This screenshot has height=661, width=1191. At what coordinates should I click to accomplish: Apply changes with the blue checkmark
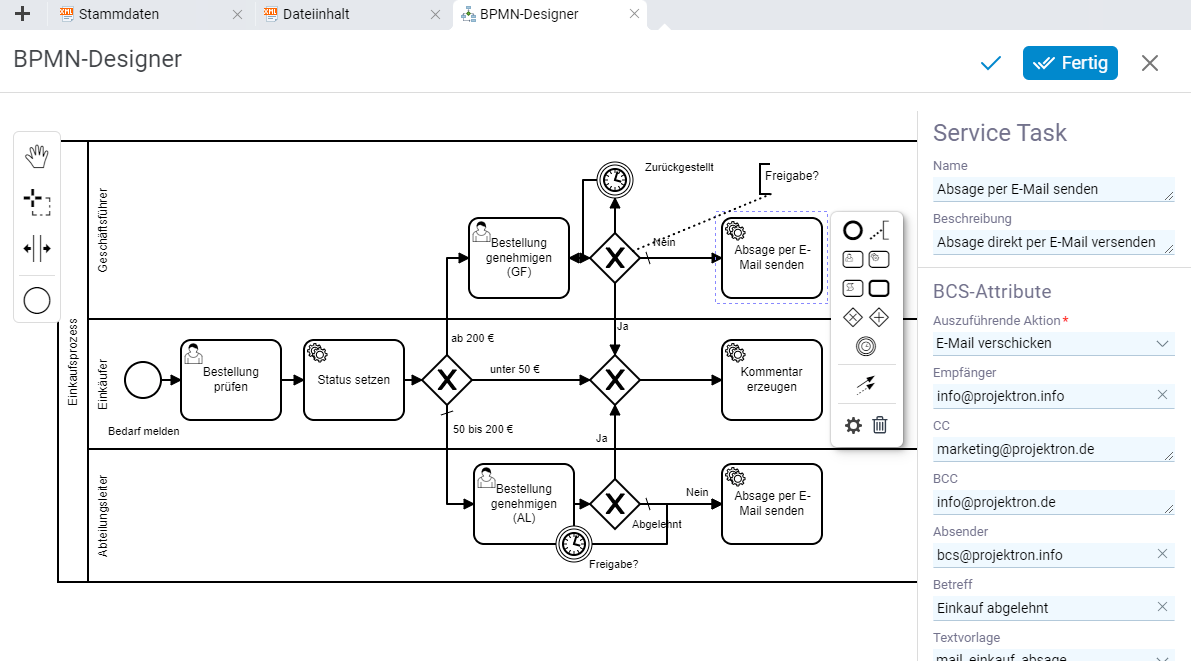990,63
